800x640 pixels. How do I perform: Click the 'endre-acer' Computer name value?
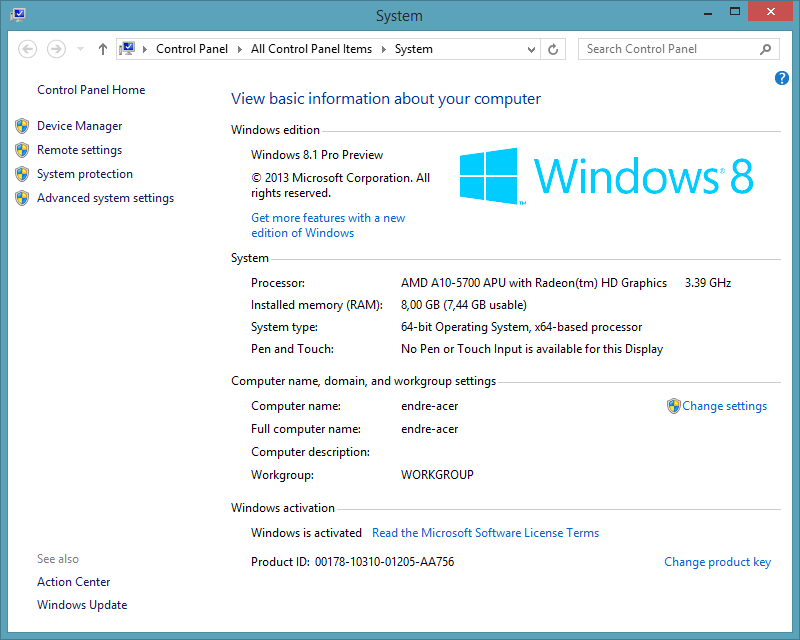(430, 406)
